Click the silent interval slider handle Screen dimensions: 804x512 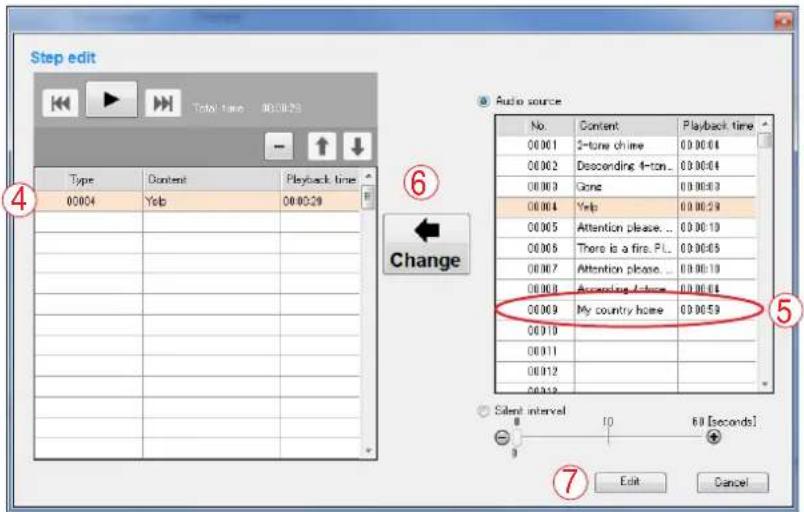coord(517,437)
